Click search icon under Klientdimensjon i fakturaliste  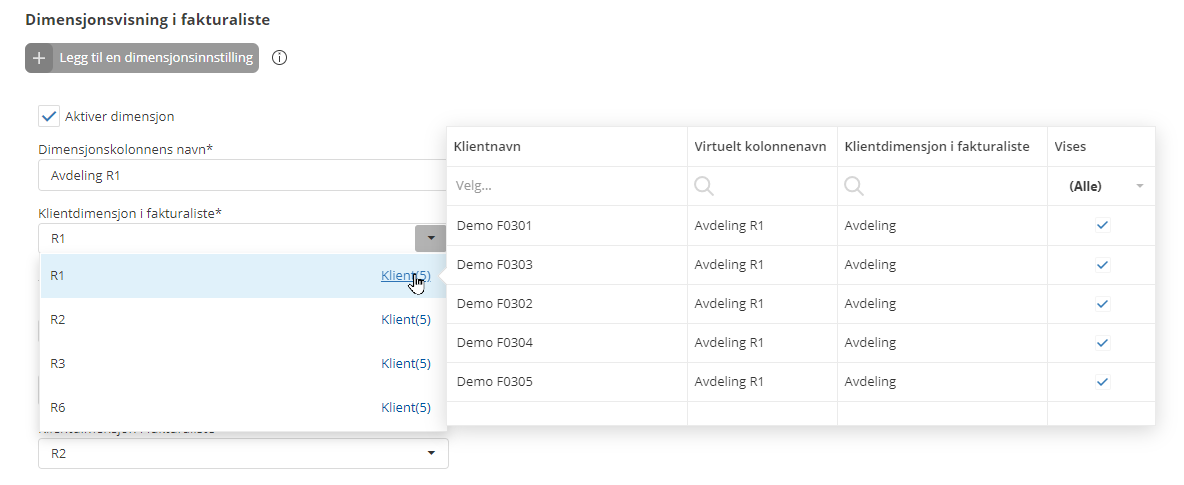pyautogui.click(x=855, y=186)
